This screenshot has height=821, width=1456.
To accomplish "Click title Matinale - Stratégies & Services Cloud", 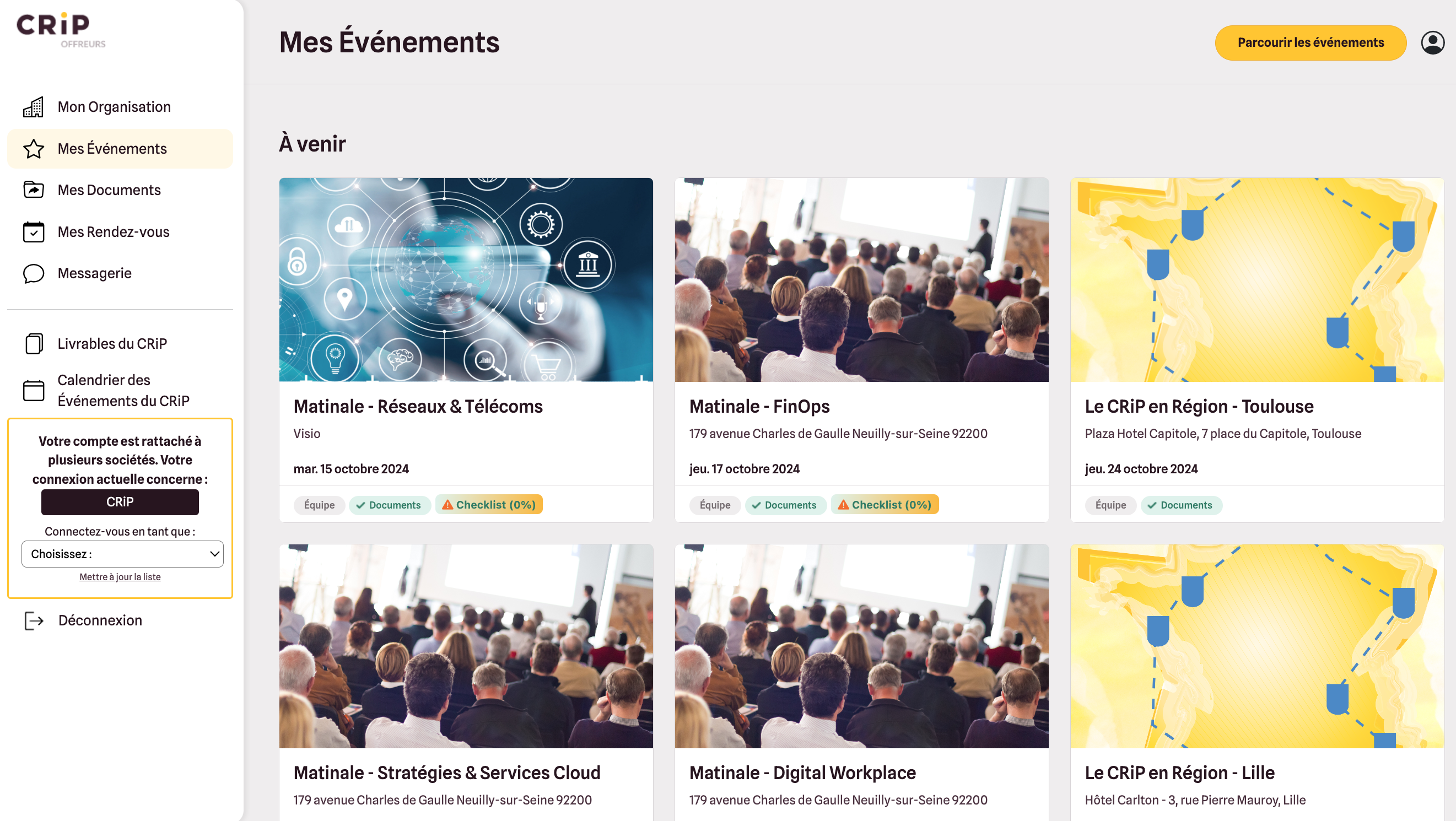I will click(446, 773).
